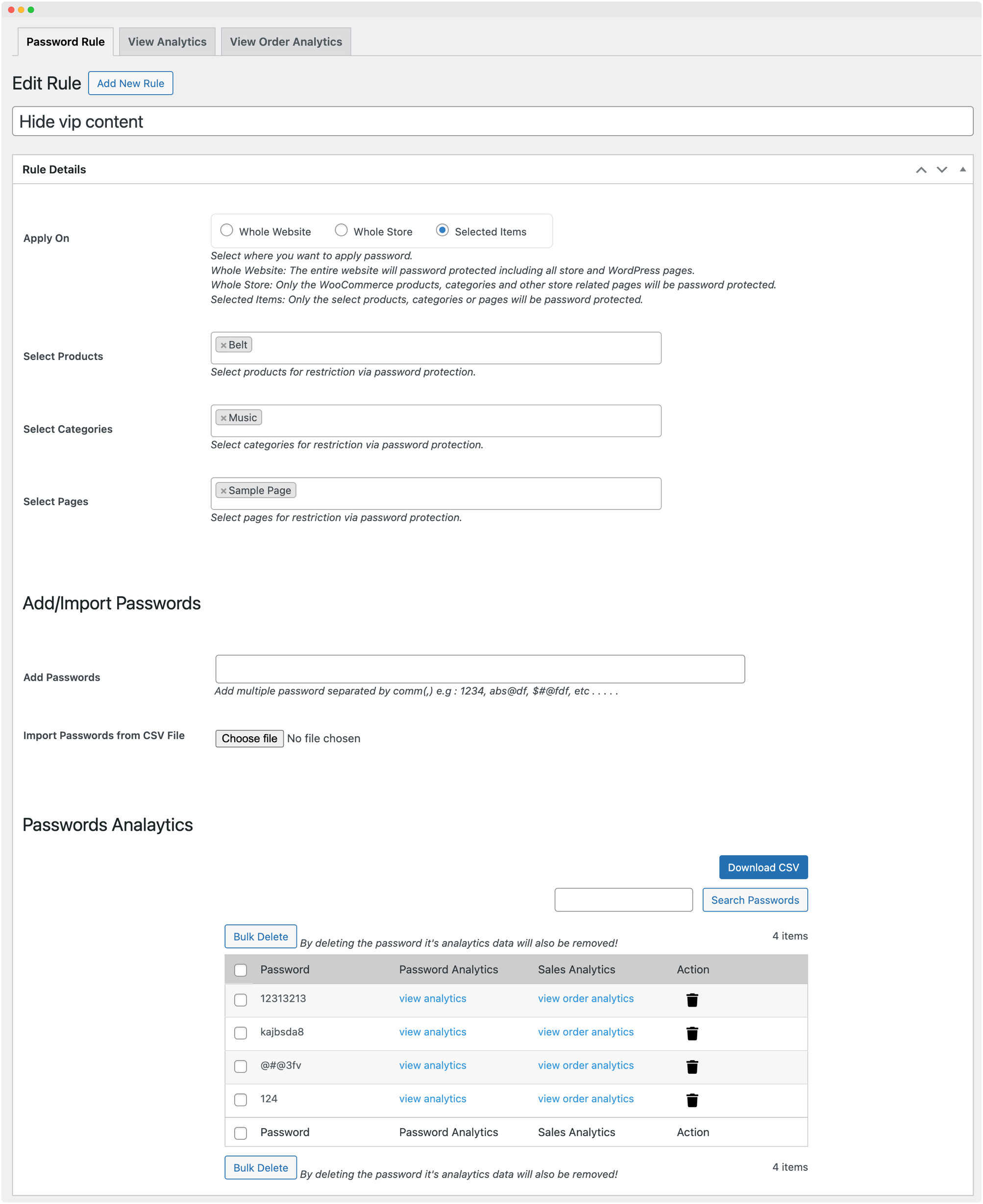Click the Download CSV button

[762, 867]
